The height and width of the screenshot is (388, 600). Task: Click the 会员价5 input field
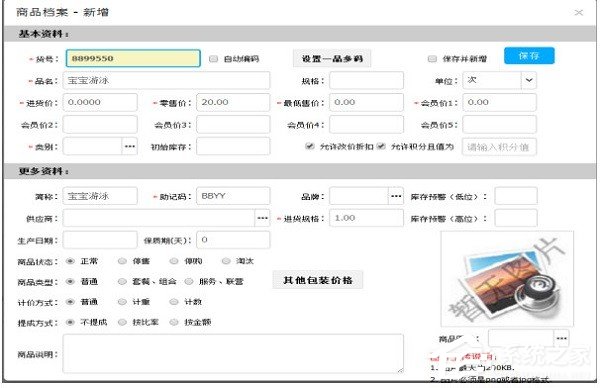(499, 125)
